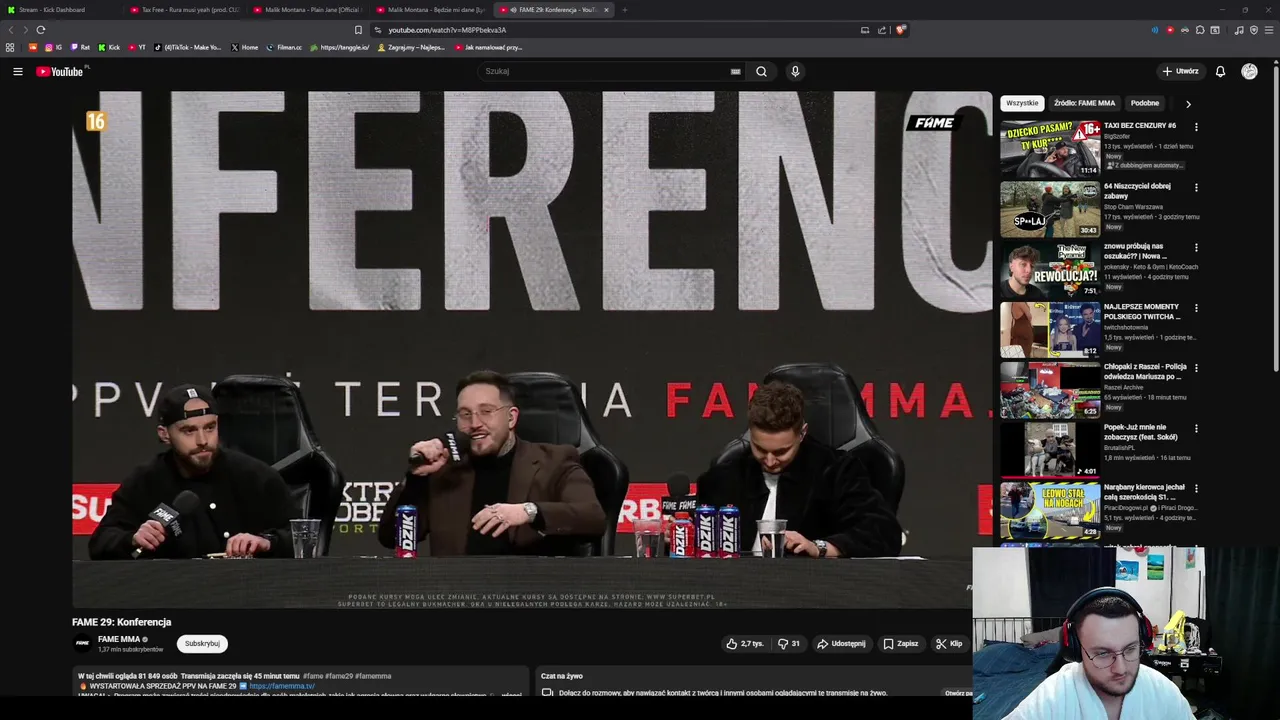Open the X Home bookmark

point(244,47)
